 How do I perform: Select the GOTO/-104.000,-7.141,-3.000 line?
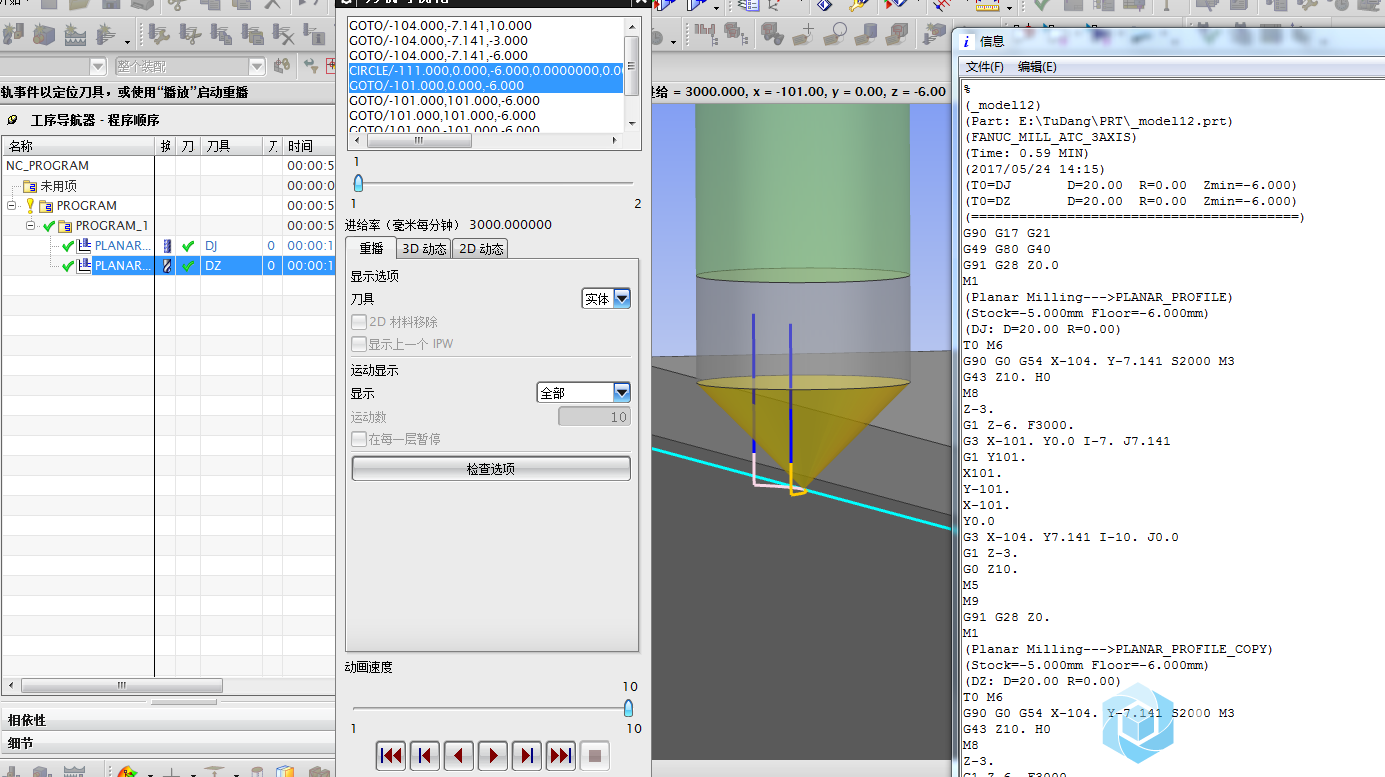[x=438, y=40]
